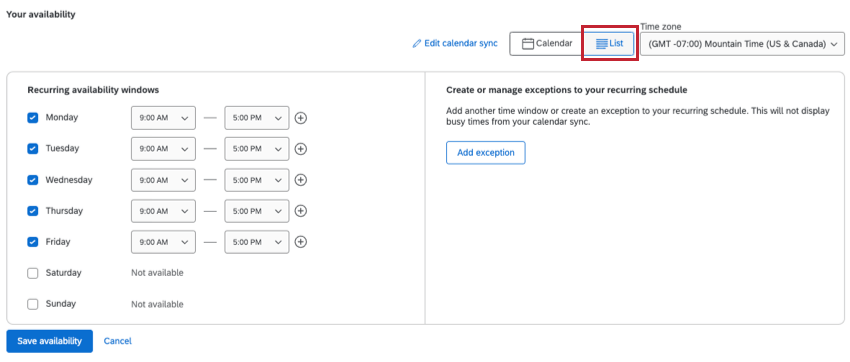Switch to the List view tab
This screenshot has height=362, width=850.
609,44
